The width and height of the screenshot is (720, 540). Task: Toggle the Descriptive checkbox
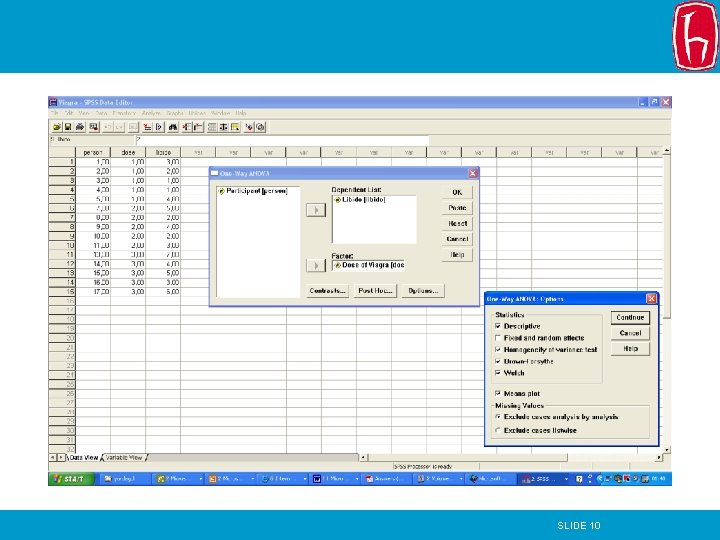coord(498,326)
